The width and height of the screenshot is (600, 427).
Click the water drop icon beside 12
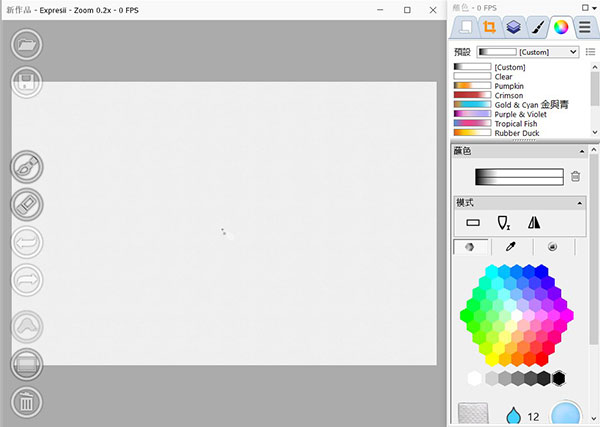click(x=513, y=416)
